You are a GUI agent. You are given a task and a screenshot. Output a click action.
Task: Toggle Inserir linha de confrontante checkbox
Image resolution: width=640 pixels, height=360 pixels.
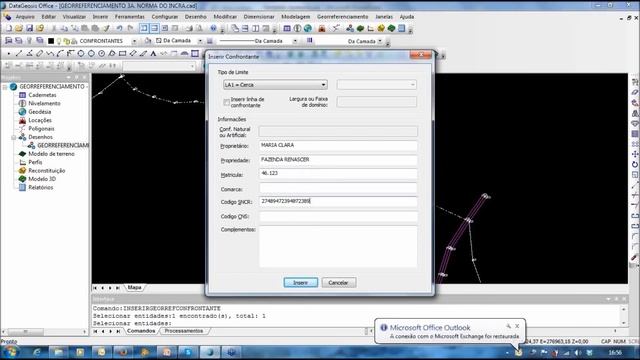pos(226,102)
